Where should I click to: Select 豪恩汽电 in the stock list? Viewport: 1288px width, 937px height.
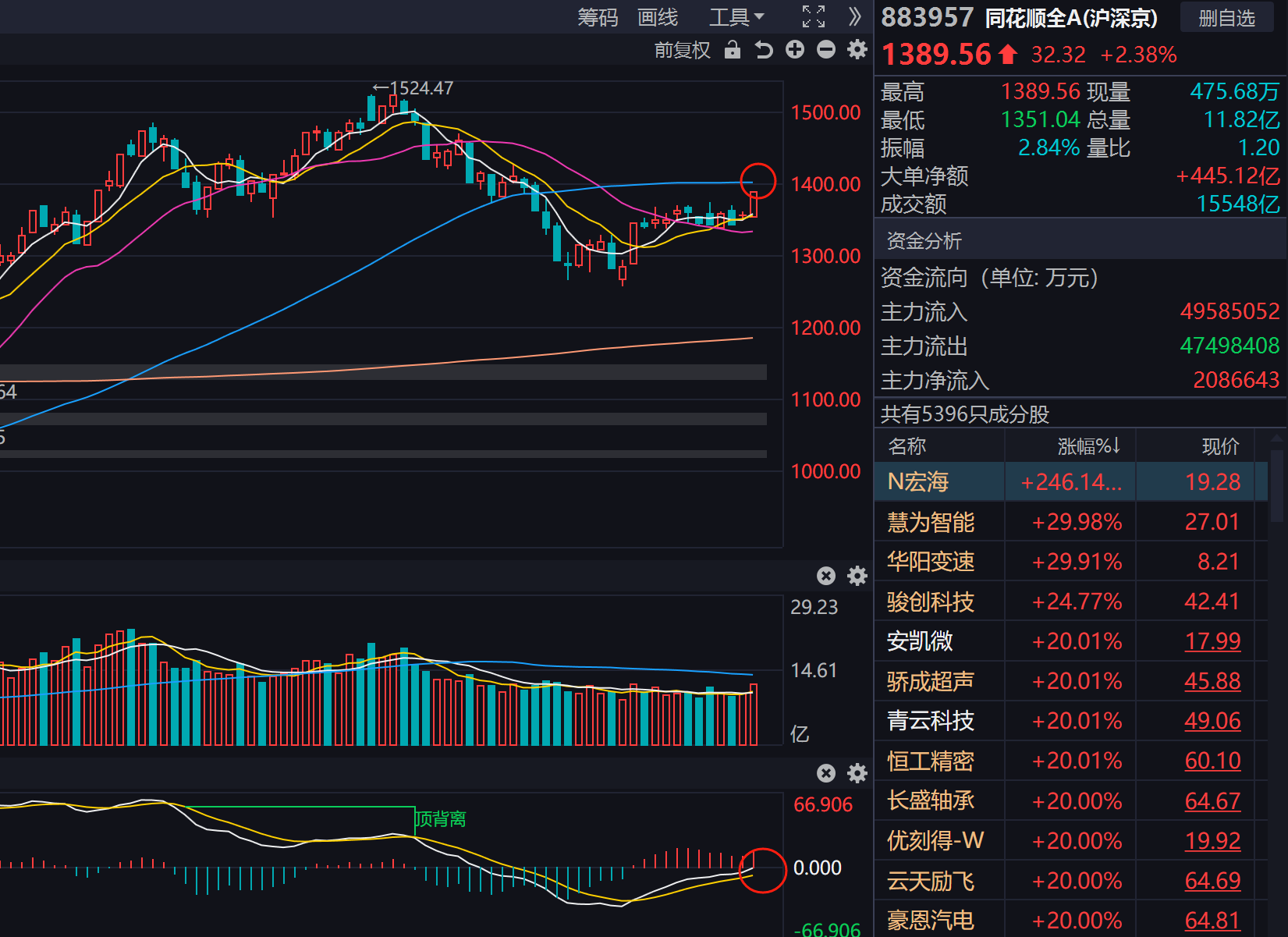point(931,921)
